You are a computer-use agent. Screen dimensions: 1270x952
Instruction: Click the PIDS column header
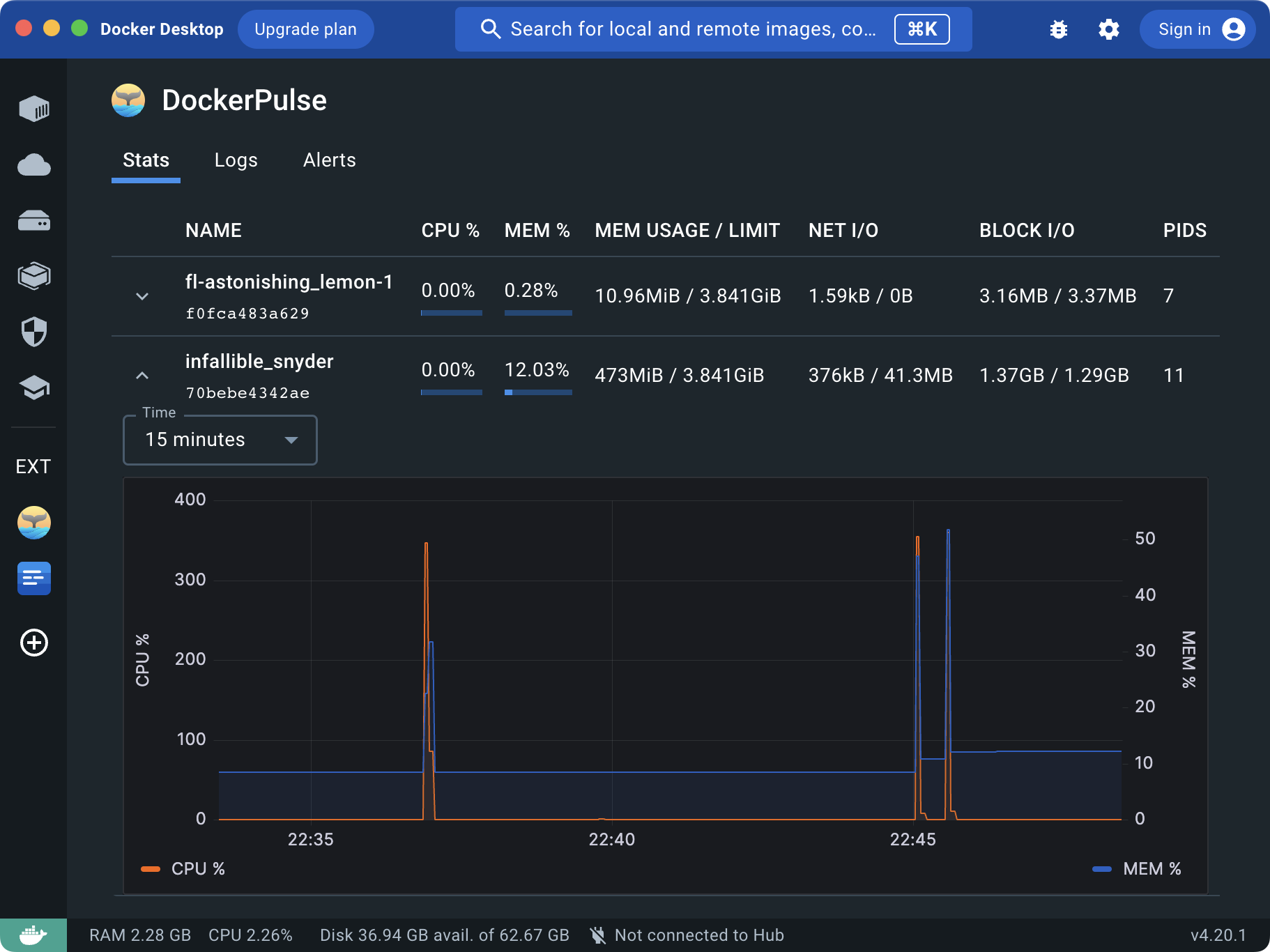[x=1185, y=231]
